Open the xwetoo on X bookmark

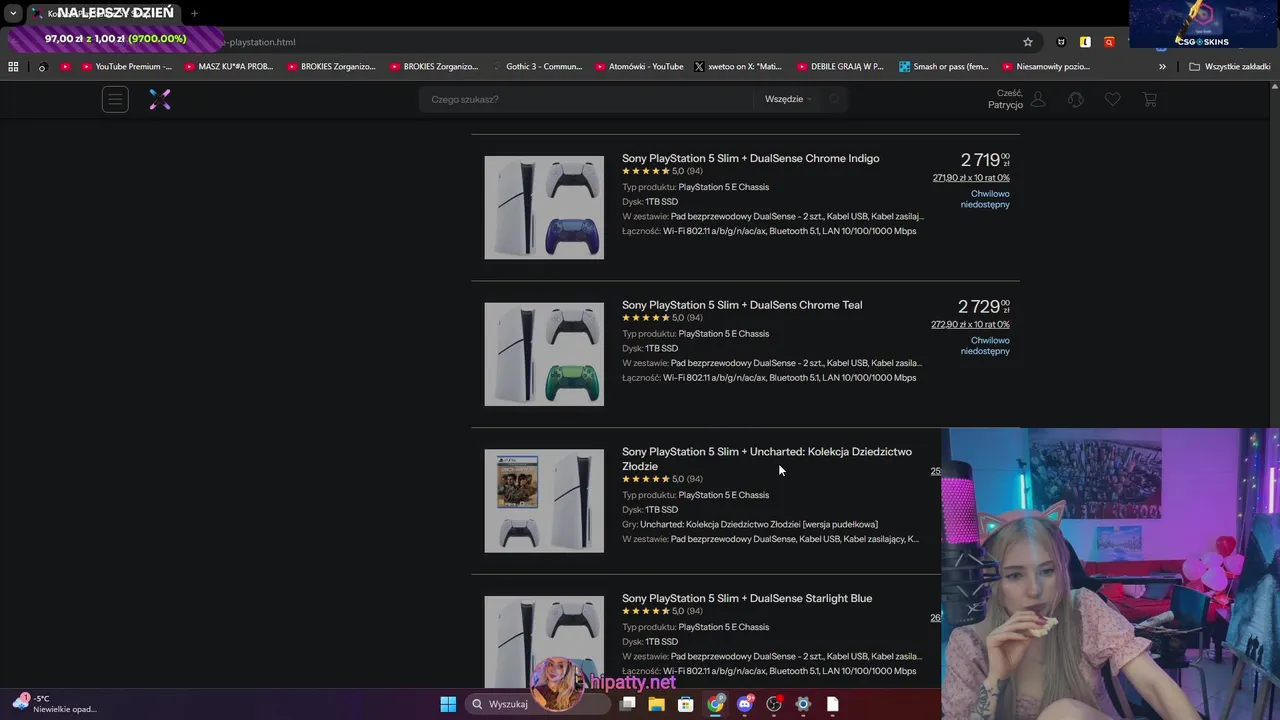738,67
